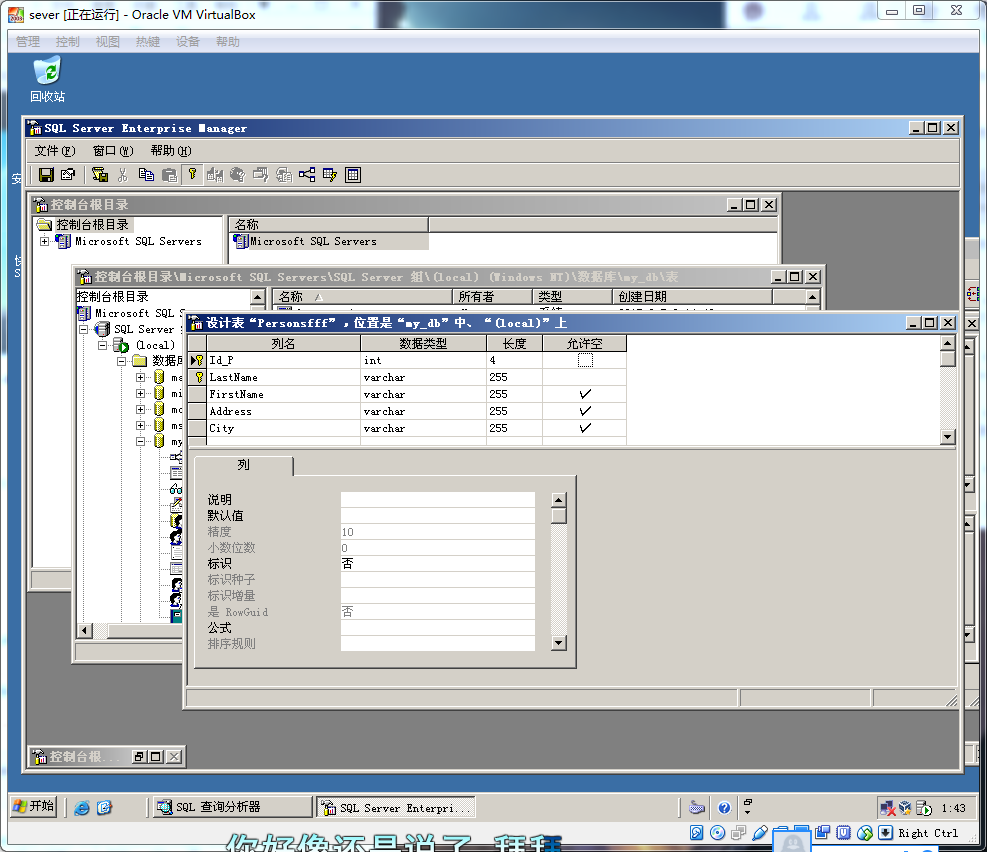
Task: Click the Cut scissors toolbar icon
Action: (x=123, y=175)
